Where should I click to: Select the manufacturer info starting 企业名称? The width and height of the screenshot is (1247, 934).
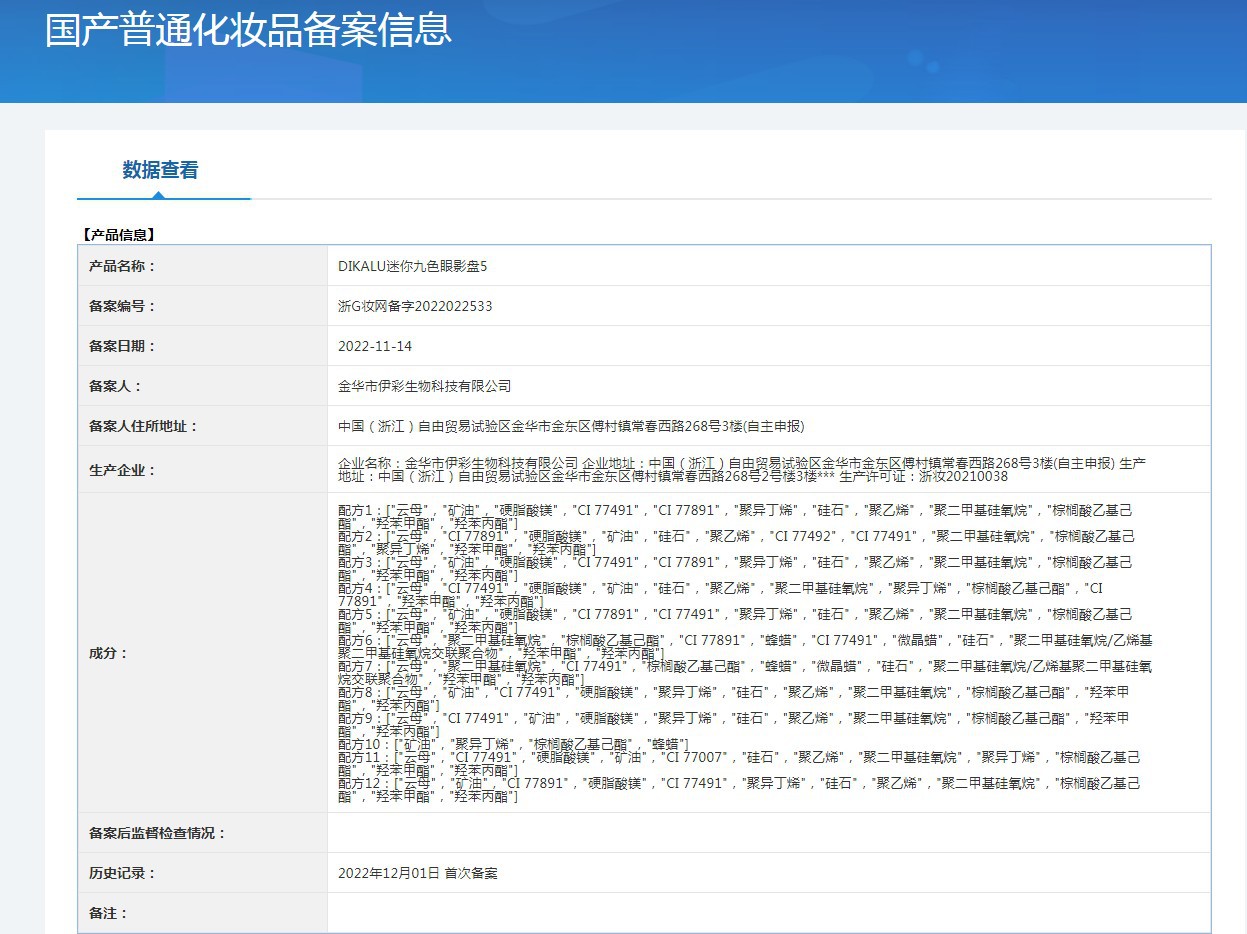pos(742,470)
